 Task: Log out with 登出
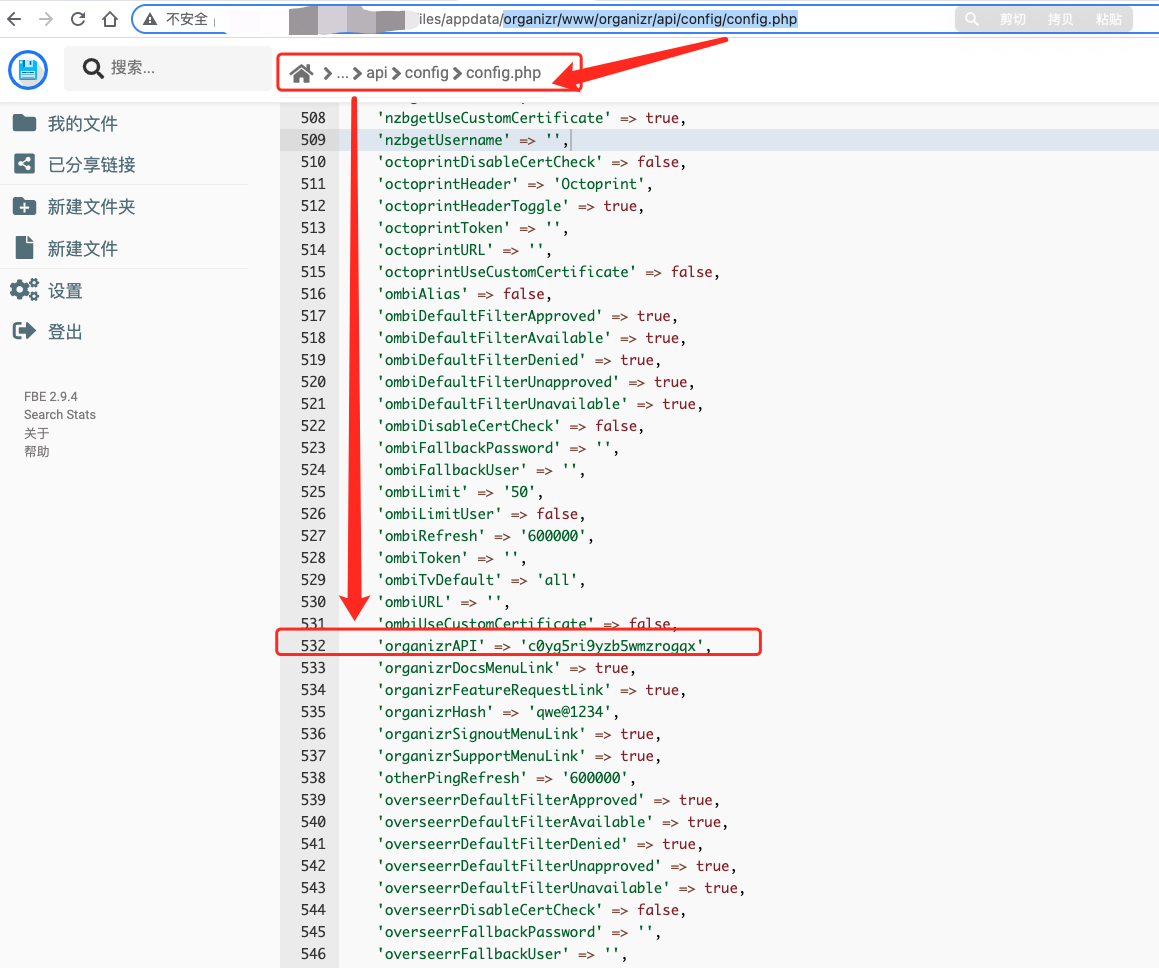point(65,333)
